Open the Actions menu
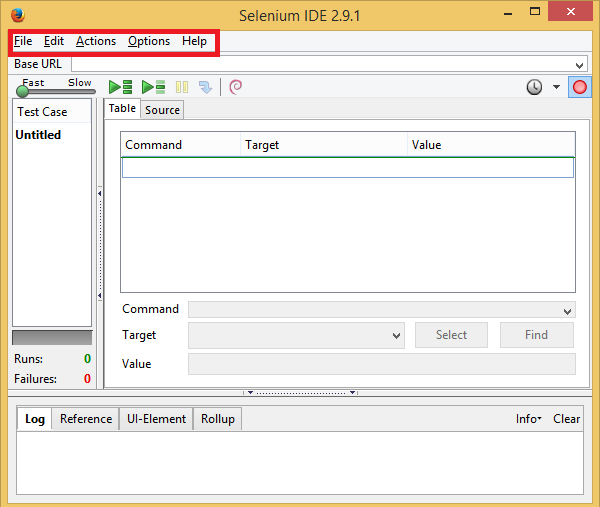Screen dimensions: 600x507 96,41
